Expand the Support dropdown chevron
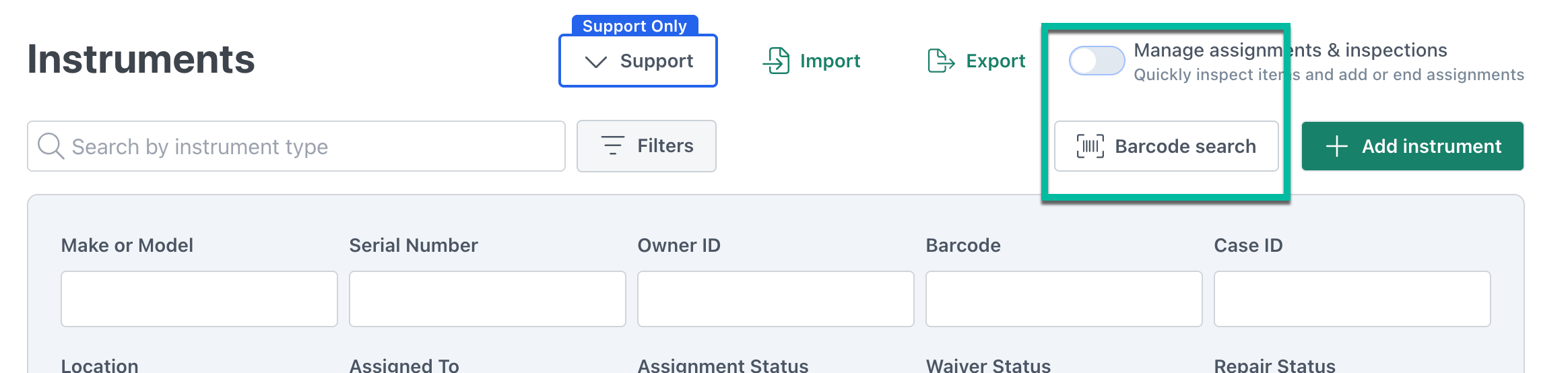Viewport: 1568px width, 373px height. coord(596,61)
